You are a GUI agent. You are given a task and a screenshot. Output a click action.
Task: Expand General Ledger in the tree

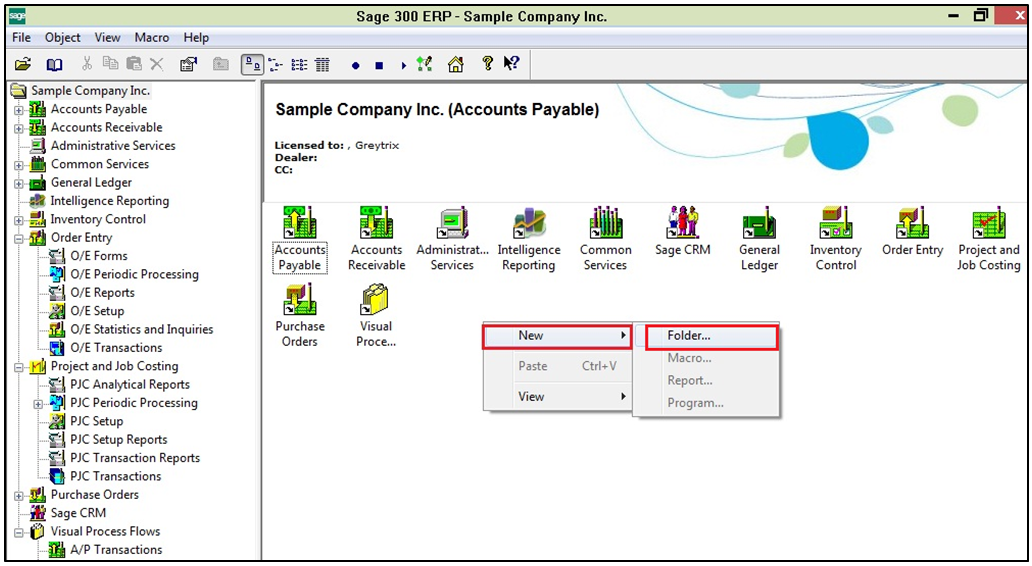[18, 184]
